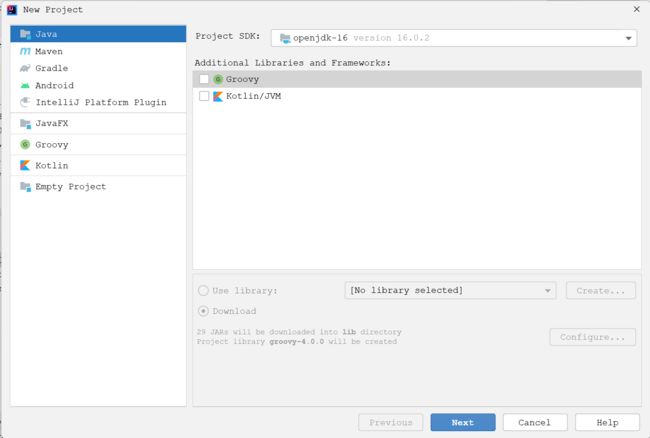The width and height of the screenshot is (650, 438).
Task: Click the Groovy icon in frameworks list
Action: (218, 79)
